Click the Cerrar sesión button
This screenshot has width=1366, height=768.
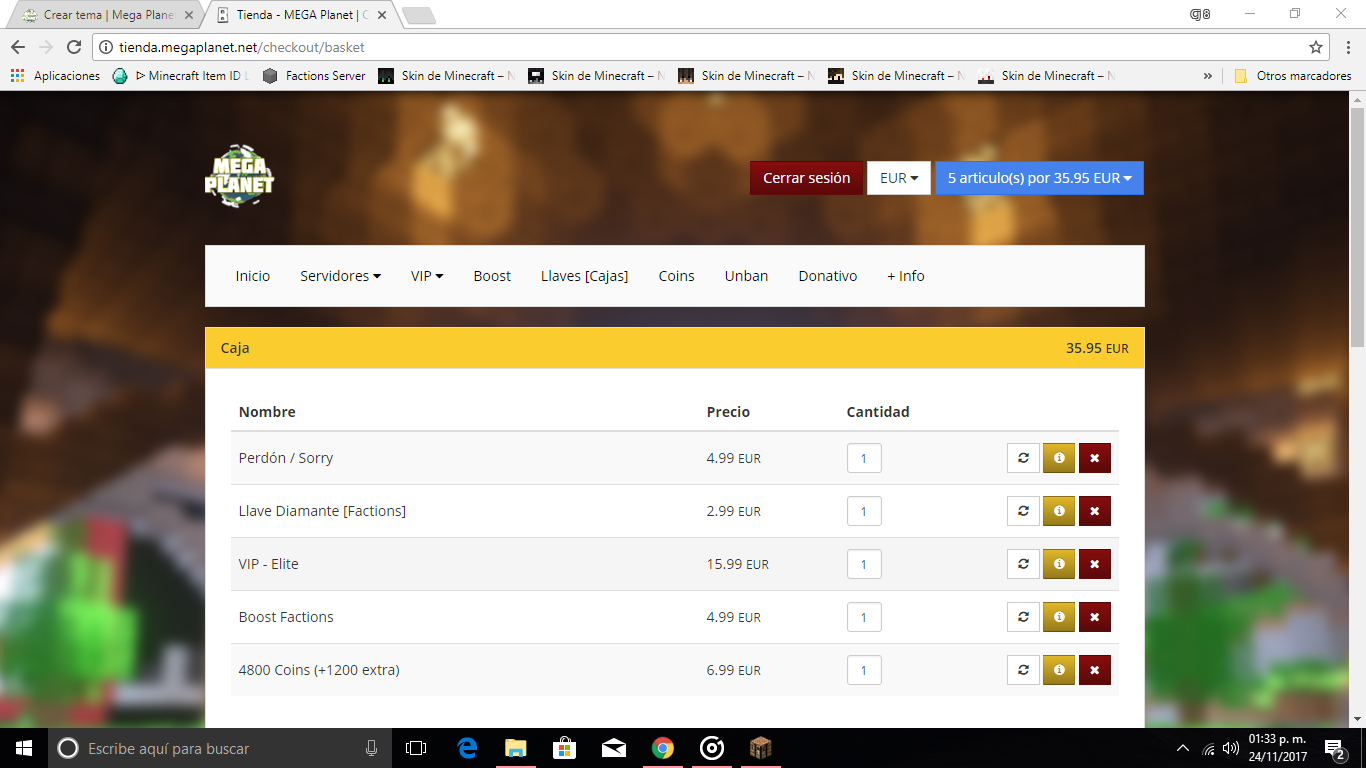pos(807,178)
